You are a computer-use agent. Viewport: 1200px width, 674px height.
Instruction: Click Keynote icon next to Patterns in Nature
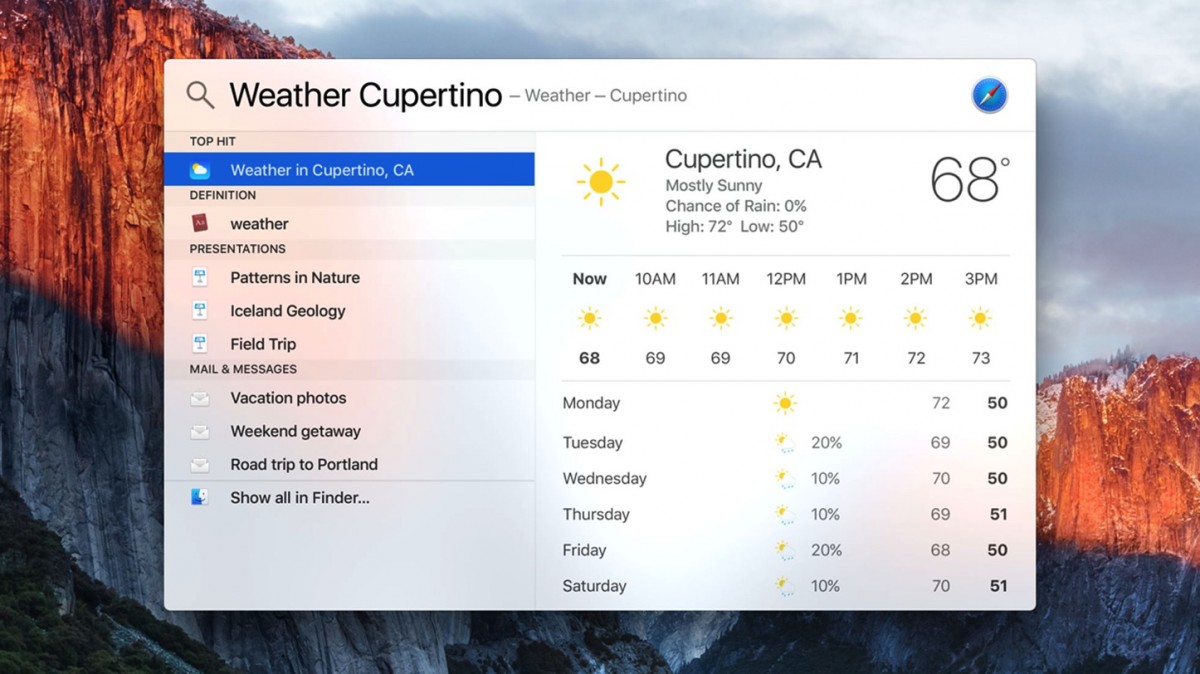(x=200, y=277)
